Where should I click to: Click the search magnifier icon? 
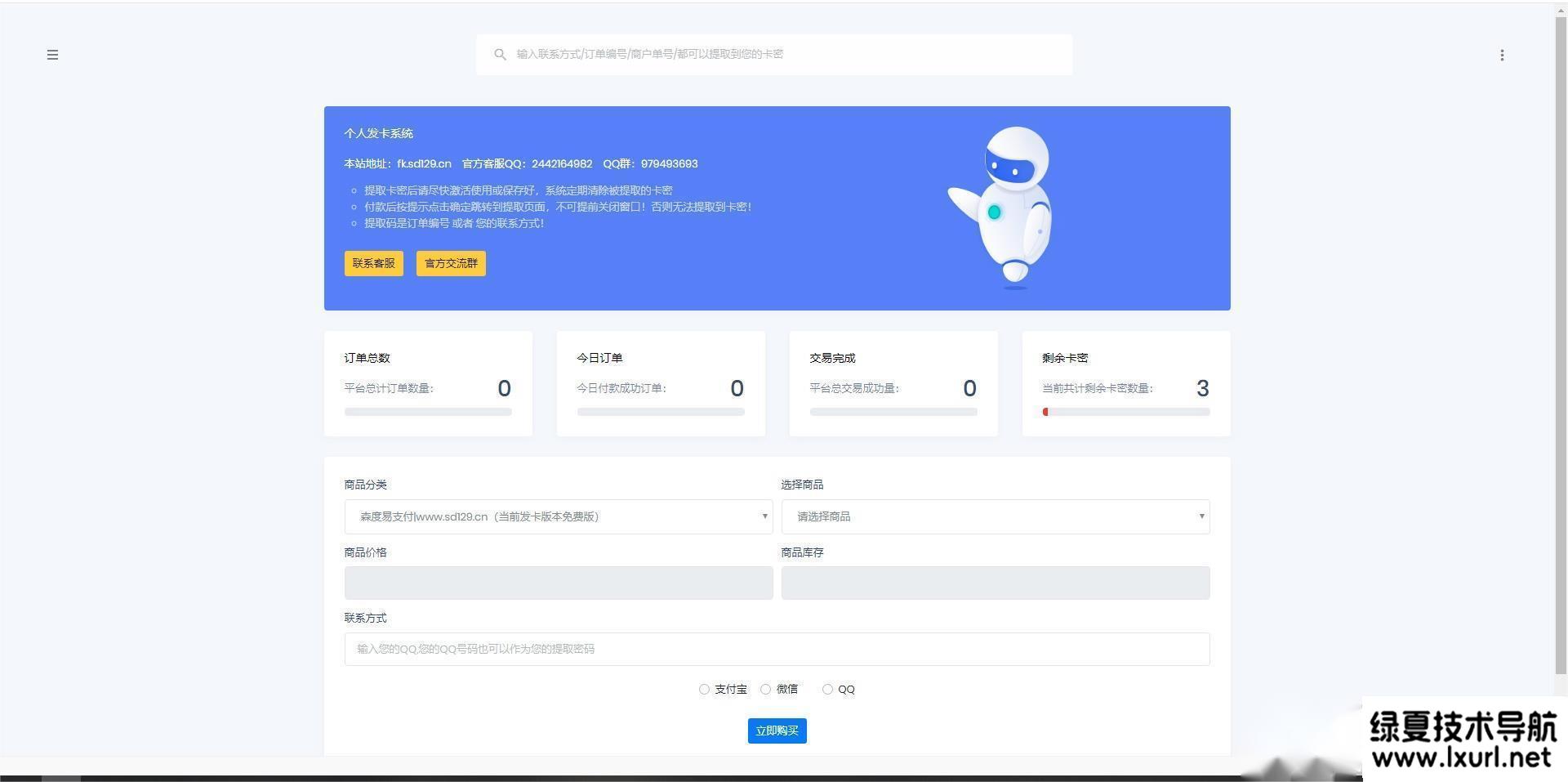click(x=500, y=54)
